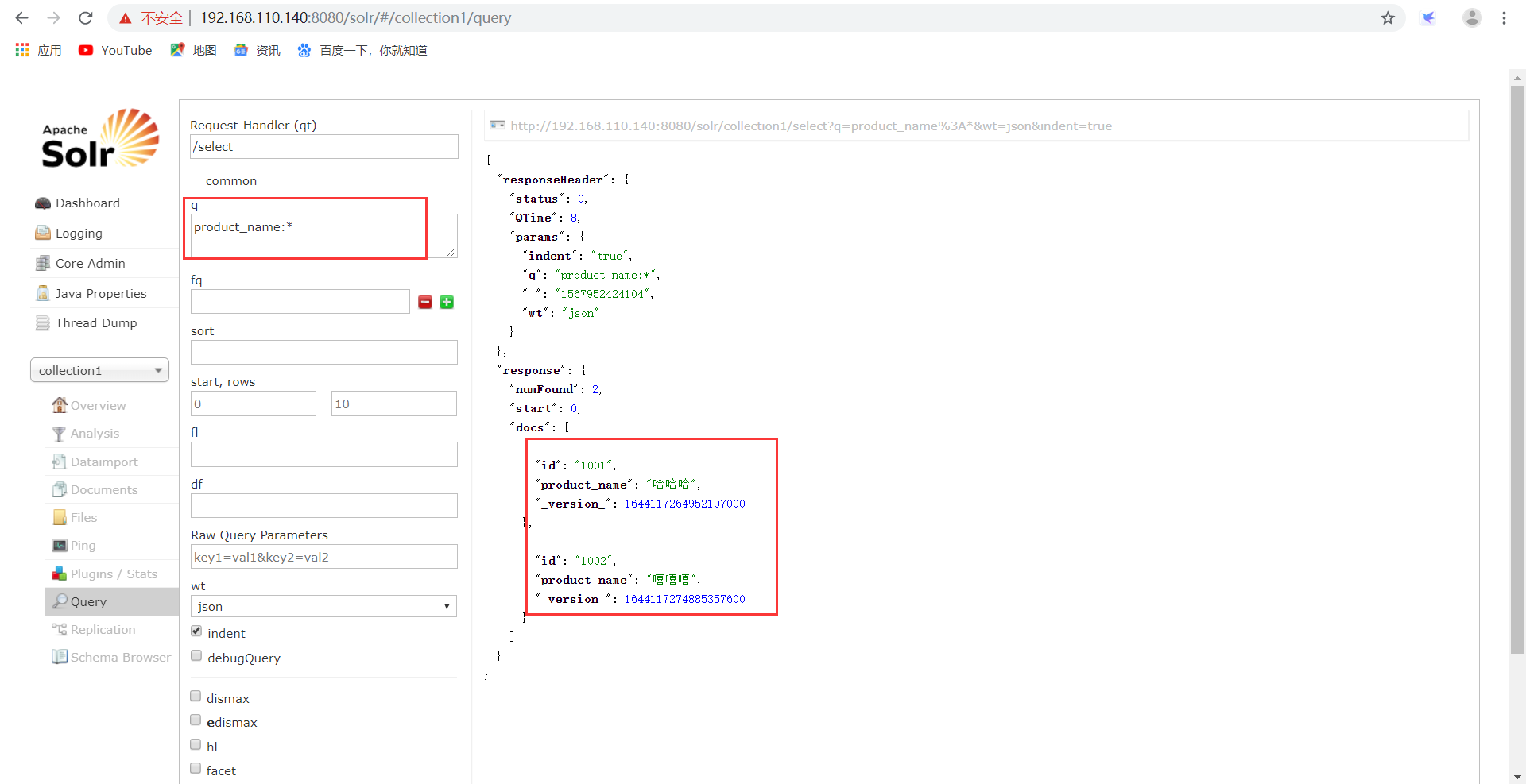This screenshot has height=784, width=1526.
Task: Open the generated select query URL link
Action: pos(811,126)
